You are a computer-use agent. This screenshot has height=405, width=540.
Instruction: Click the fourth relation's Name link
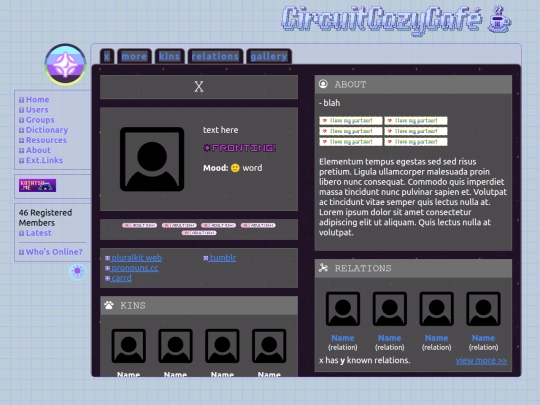coord(483,338)
